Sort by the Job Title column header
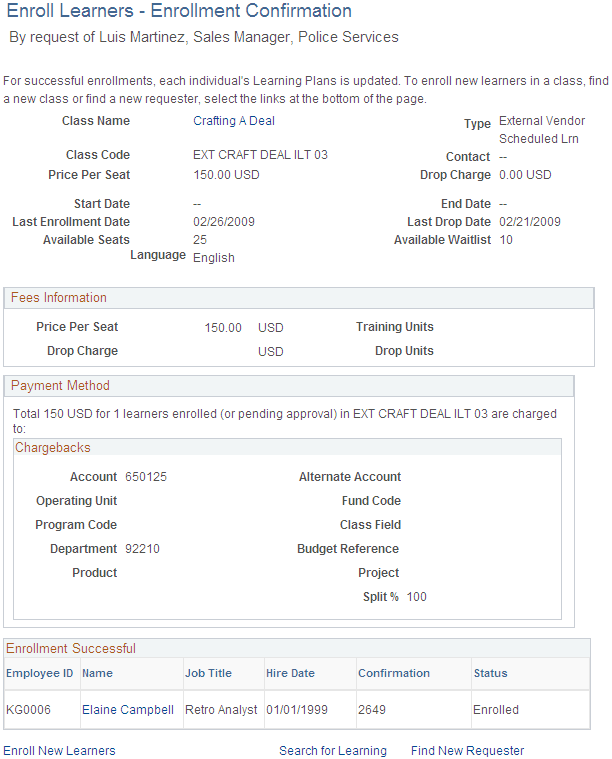The image size is (612, 759). tap(209, 673)
